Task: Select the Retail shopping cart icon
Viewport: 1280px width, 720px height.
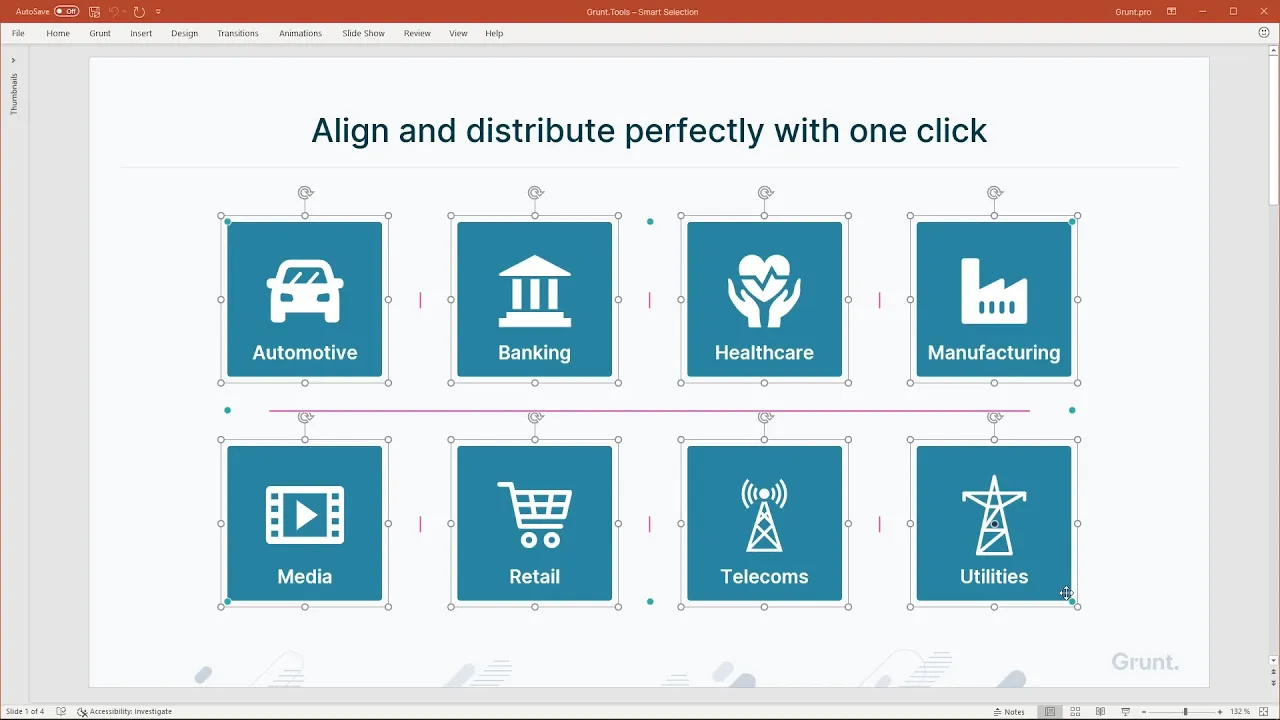Action: pos(535,515)
